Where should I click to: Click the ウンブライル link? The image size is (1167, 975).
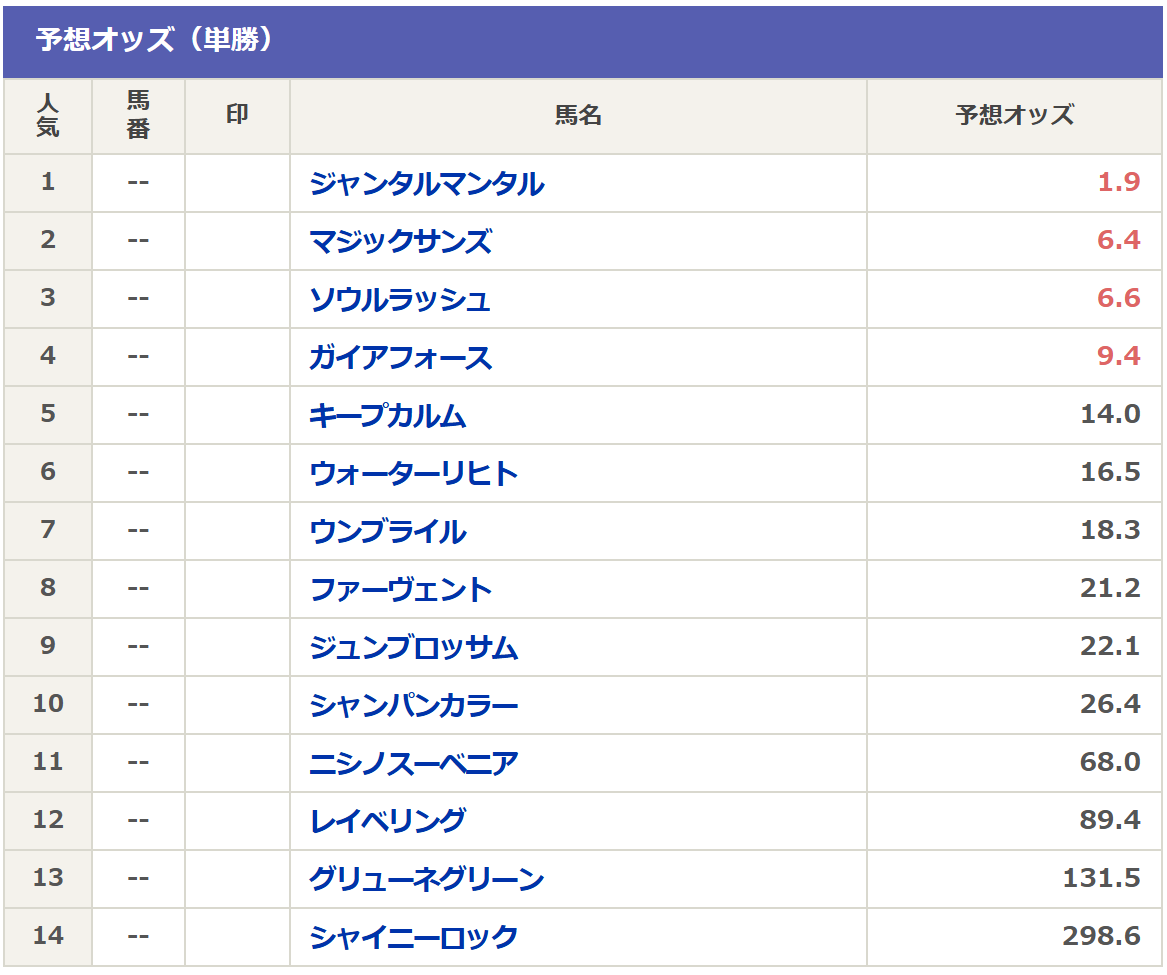pos(388,532)
